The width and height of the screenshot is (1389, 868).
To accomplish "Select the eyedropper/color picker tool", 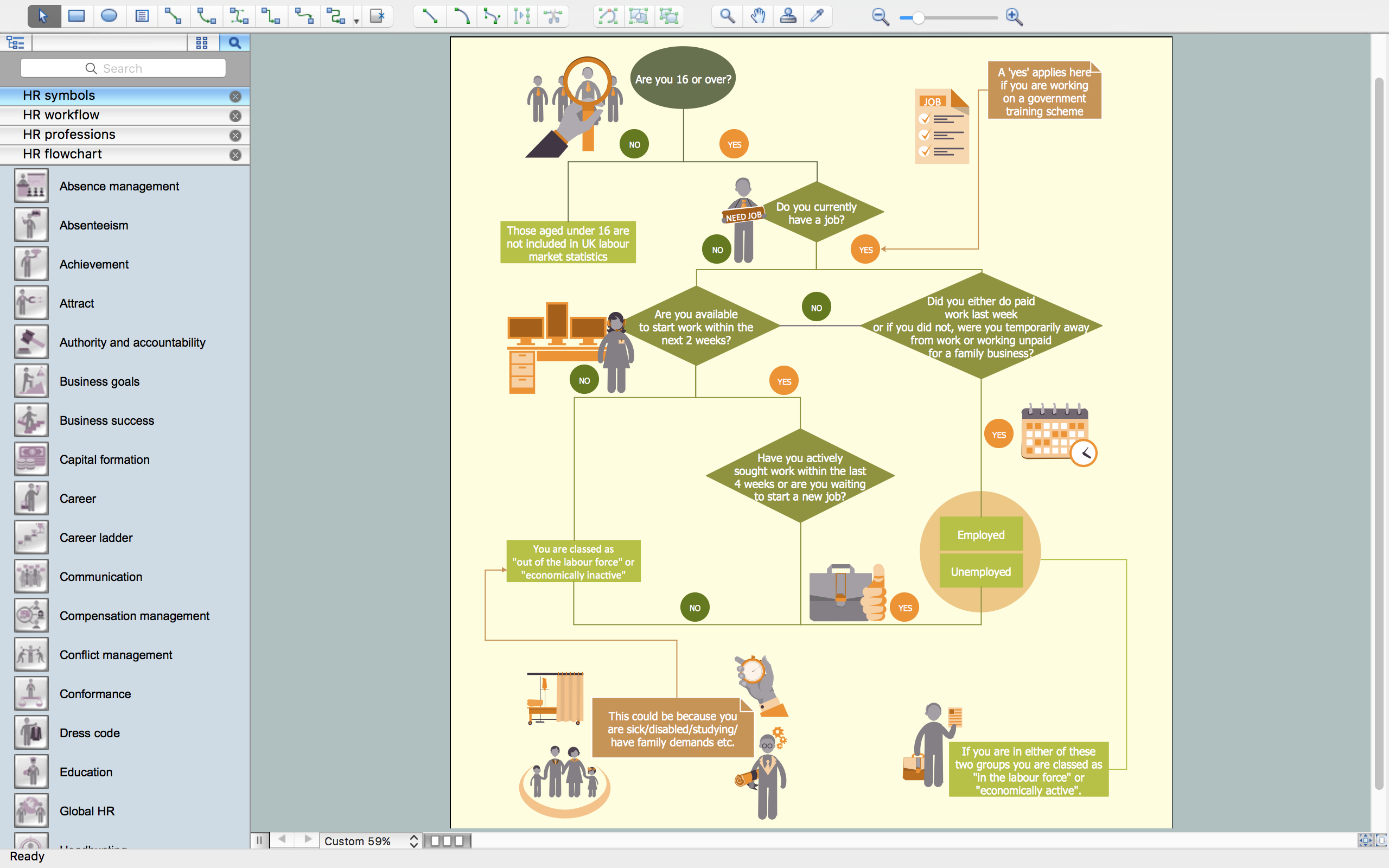I will [820, 16].
